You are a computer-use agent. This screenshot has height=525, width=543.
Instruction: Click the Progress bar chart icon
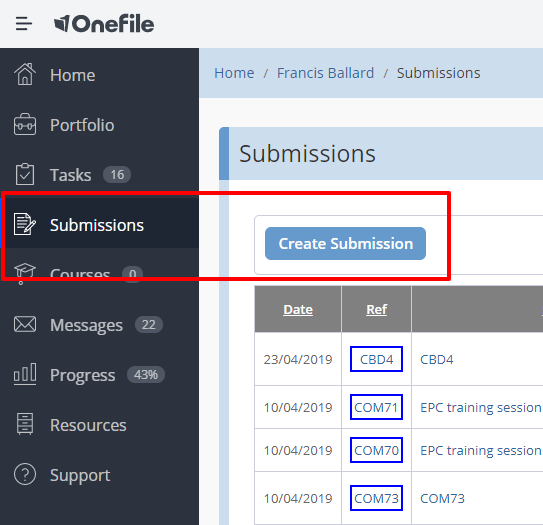pyautogui.click(x=25, y=374)
